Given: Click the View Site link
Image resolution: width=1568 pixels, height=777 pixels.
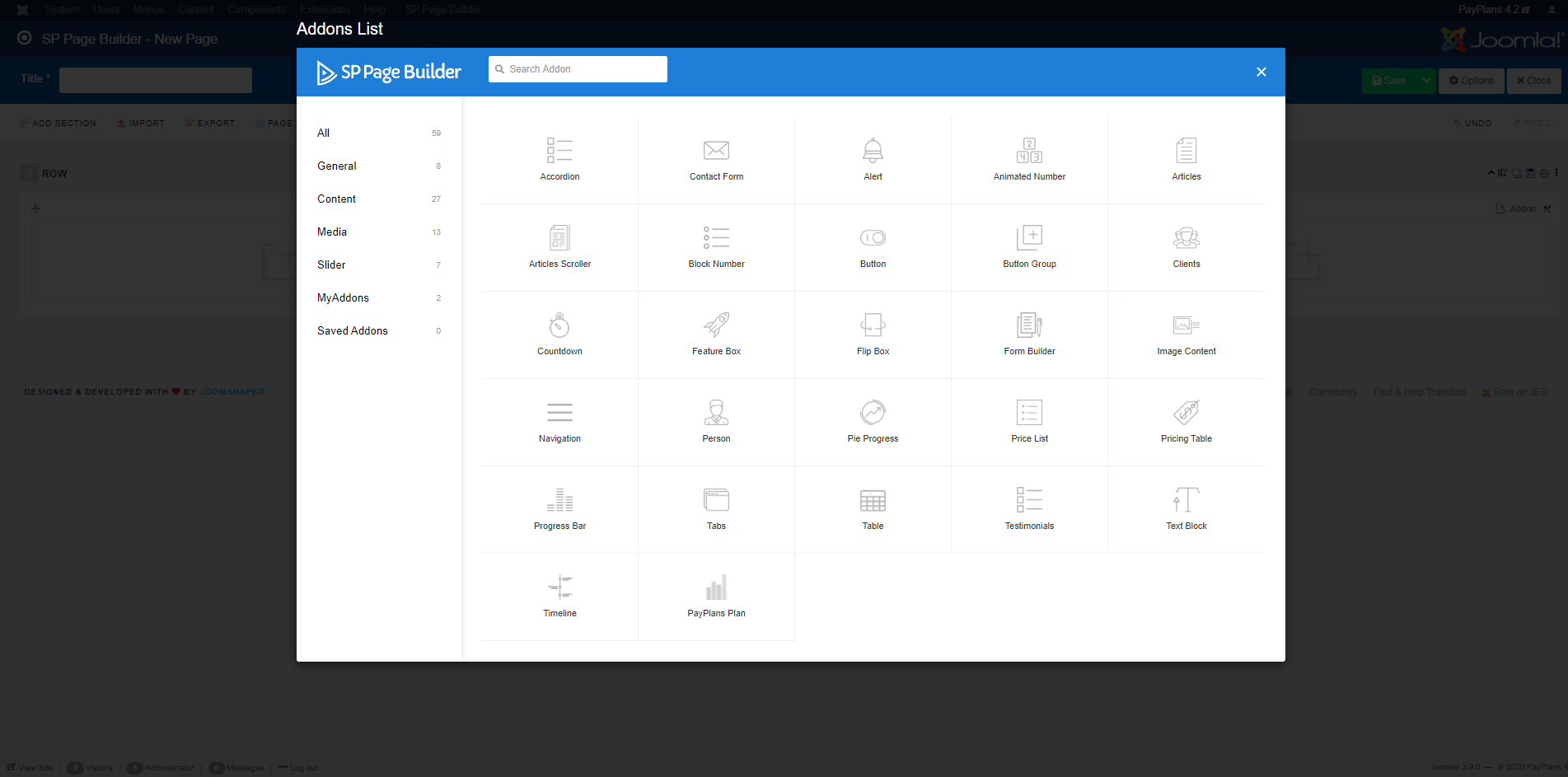Looking at the screenshot, I should coord(30,767).
